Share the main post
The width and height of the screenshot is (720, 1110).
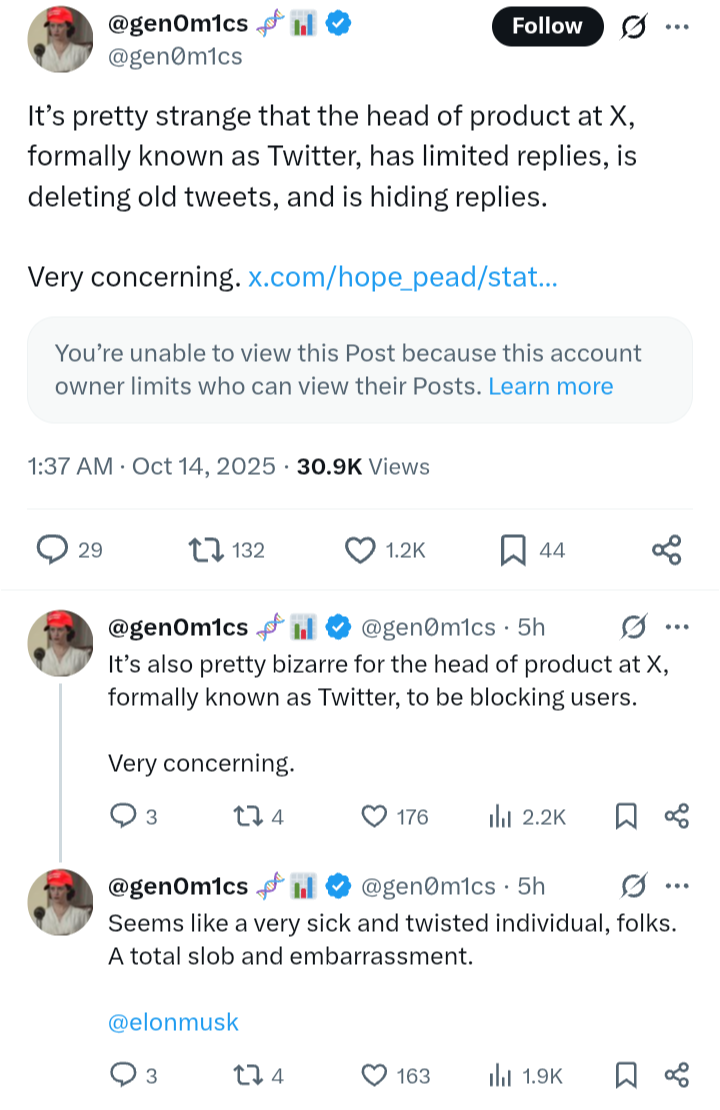[x=666, y=549]
